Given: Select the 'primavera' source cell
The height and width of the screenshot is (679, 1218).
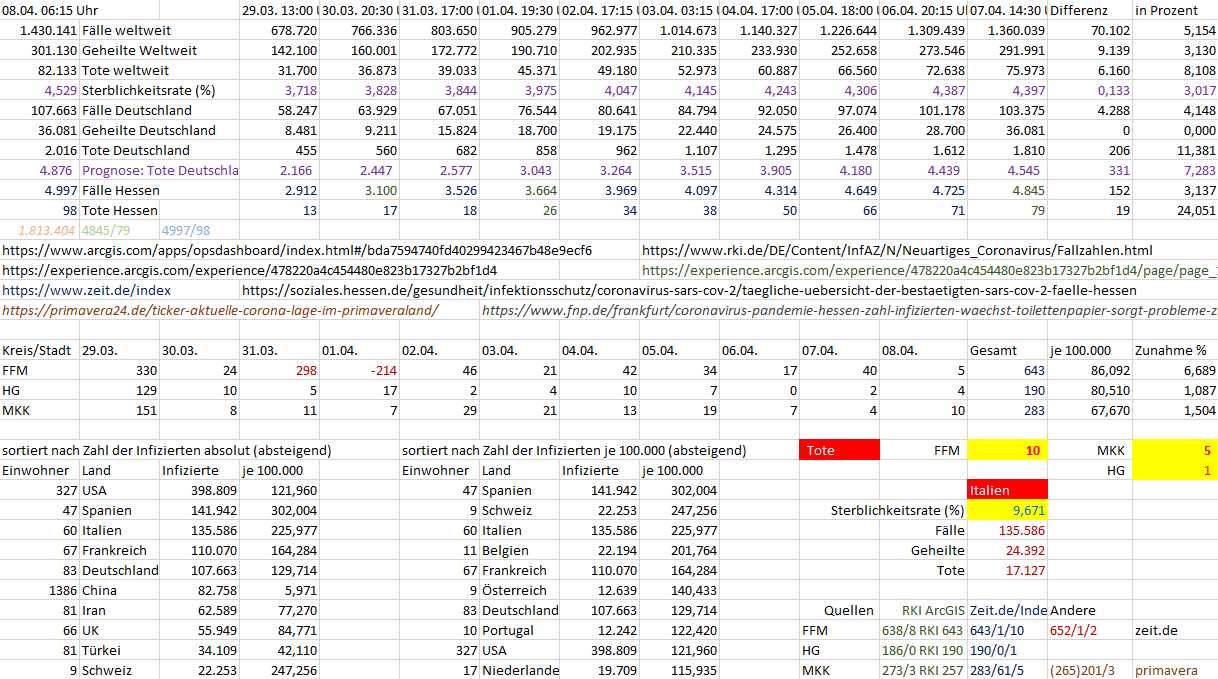Looking at the screenshot, I should [1167, 670].
